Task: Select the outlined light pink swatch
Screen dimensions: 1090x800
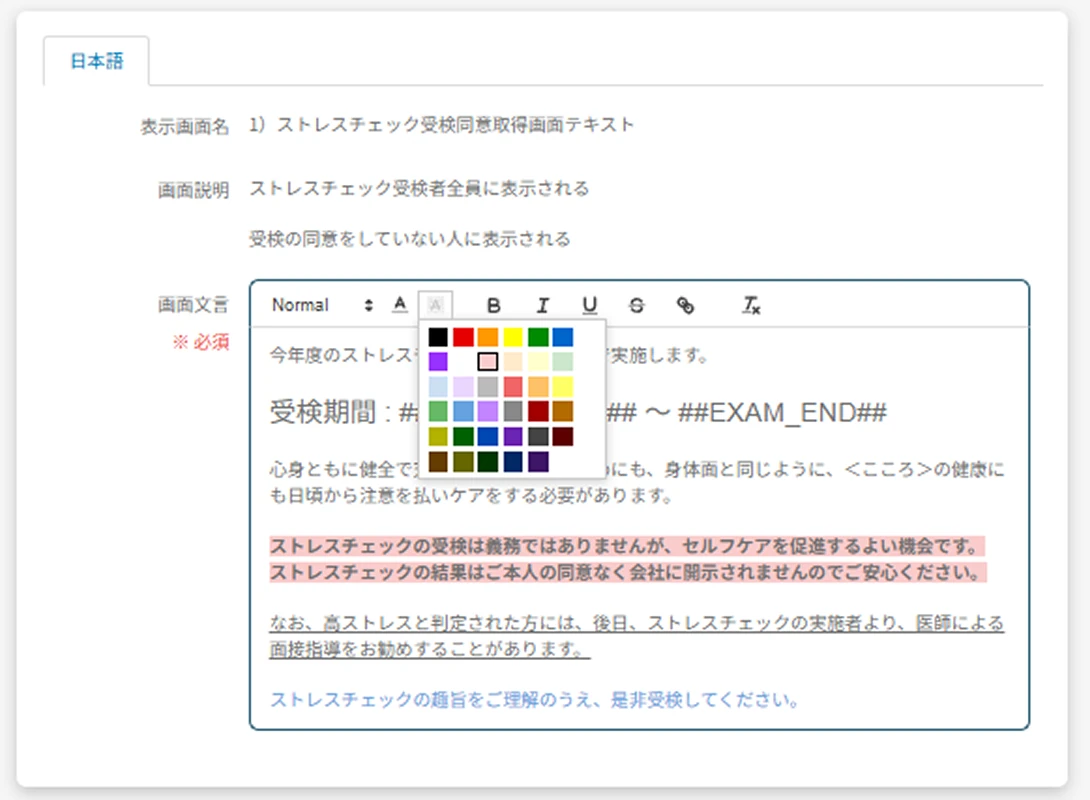Action: [x=488, y=361]
